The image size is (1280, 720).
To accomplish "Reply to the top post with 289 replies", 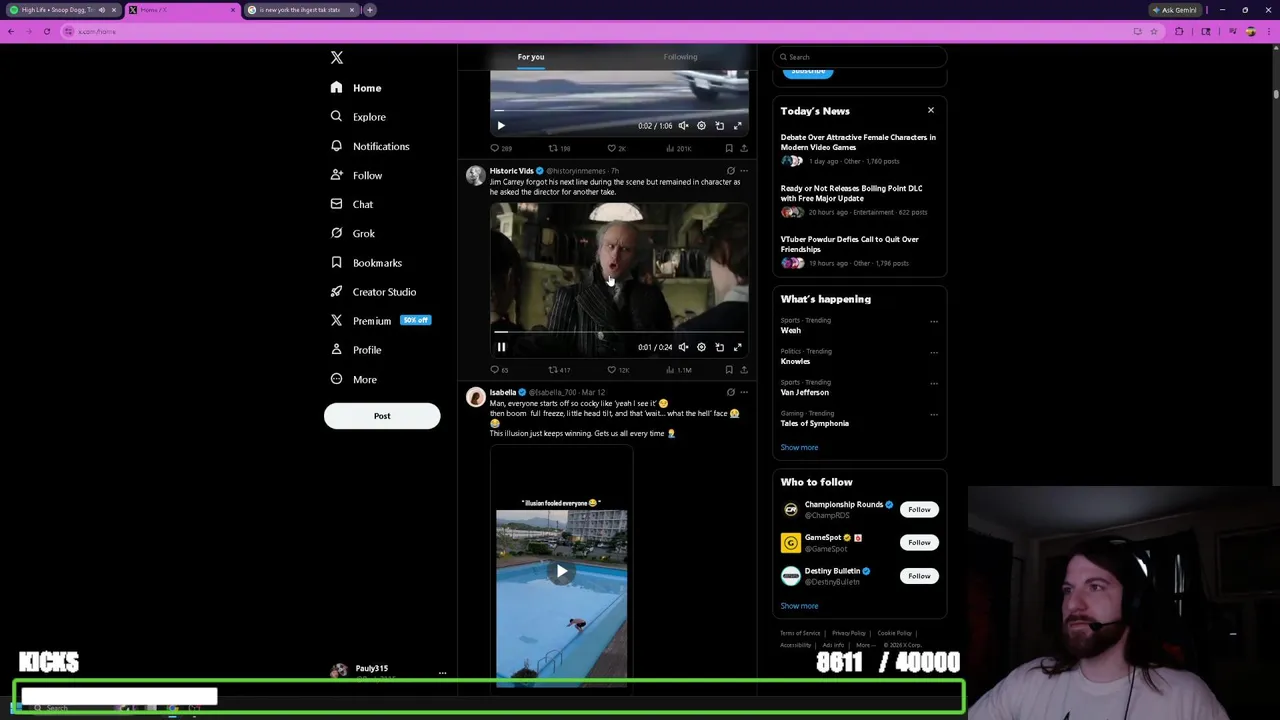I will click(x=500, y=148).
